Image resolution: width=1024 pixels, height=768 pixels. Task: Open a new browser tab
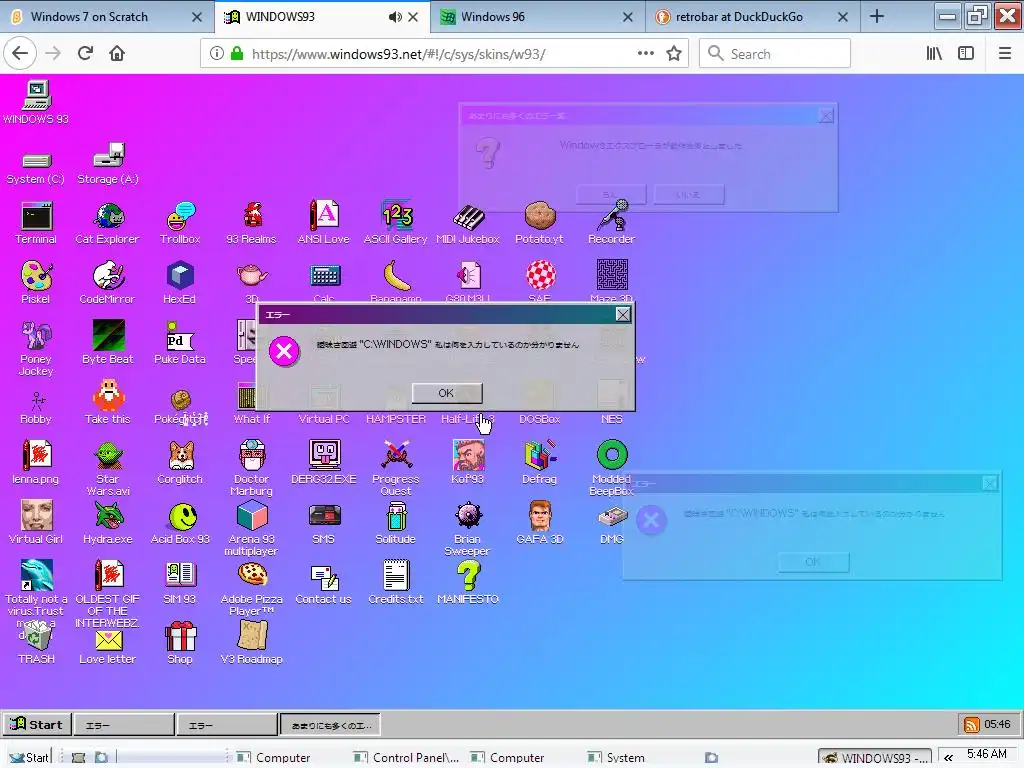pyautogui.click(x=877, y=16)
